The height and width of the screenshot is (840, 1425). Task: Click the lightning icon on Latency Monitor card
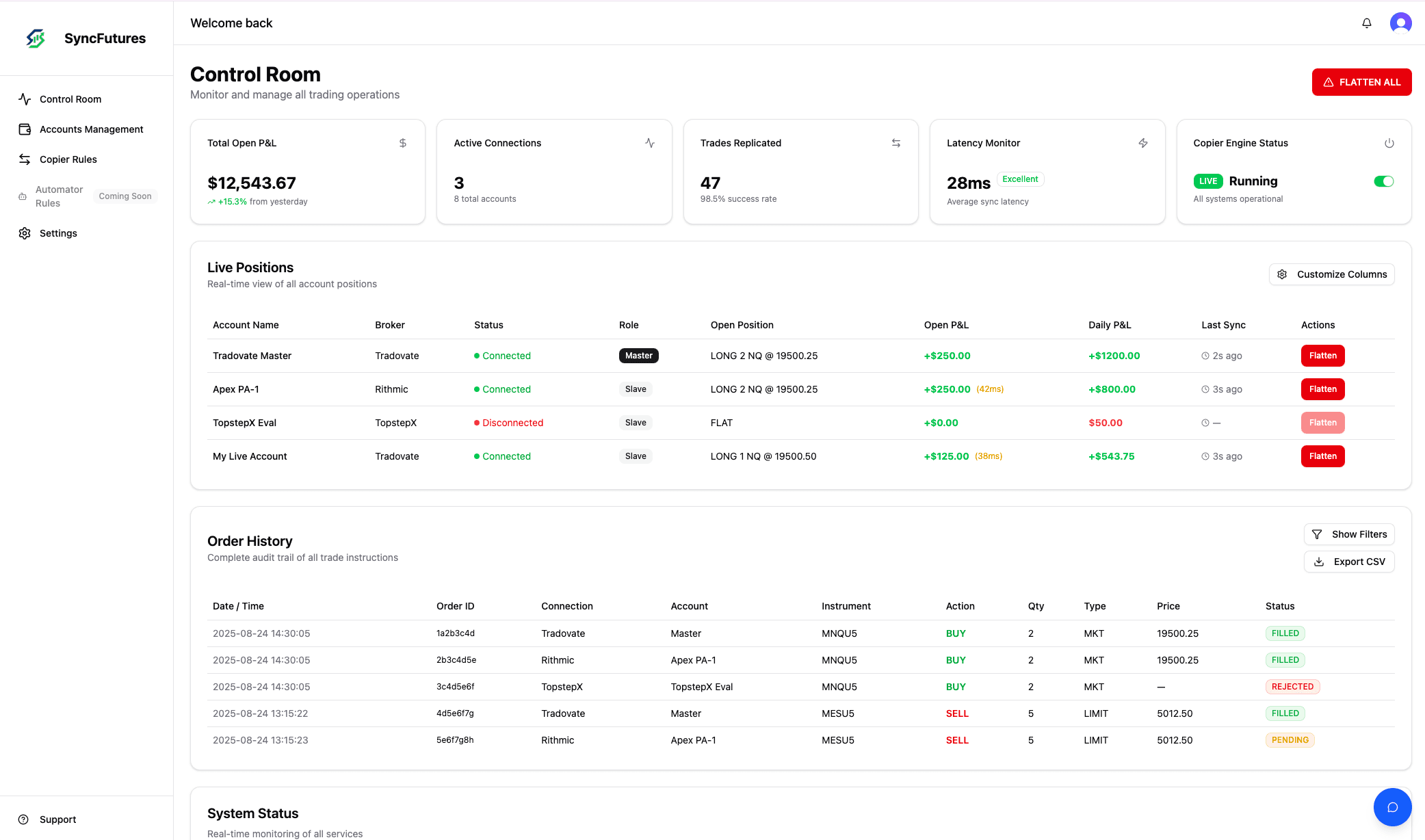pos(1143,143)
